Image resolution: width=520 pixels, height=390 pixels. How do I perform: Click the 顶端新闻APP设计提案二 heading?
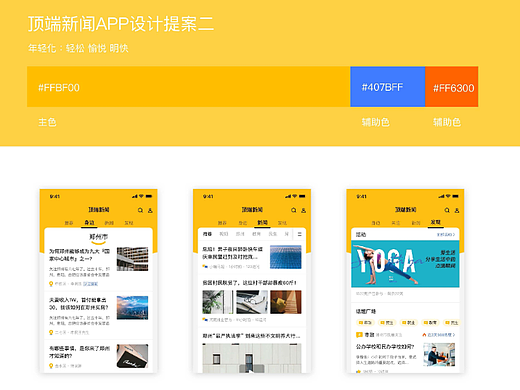pos(121,24)
